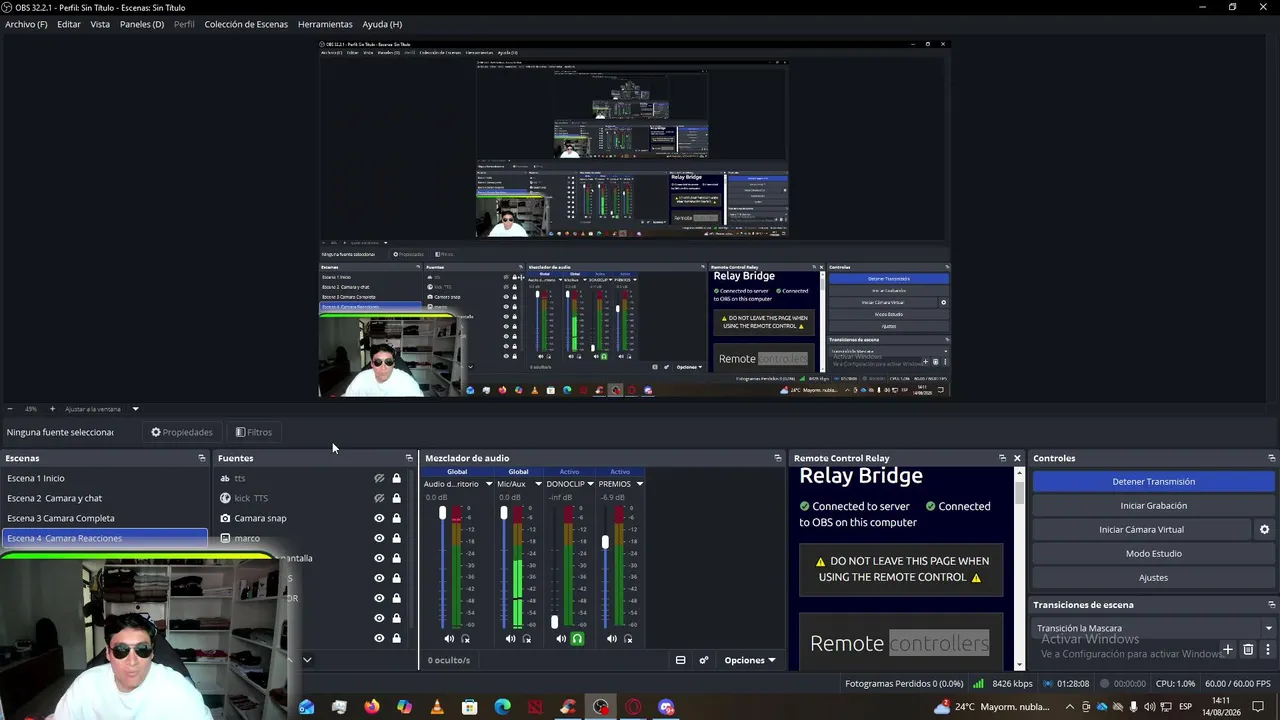Enable Modo Estudio
Viewport: 1280px width, 720px height.
pyautogui.click(x=1153, y=554)
